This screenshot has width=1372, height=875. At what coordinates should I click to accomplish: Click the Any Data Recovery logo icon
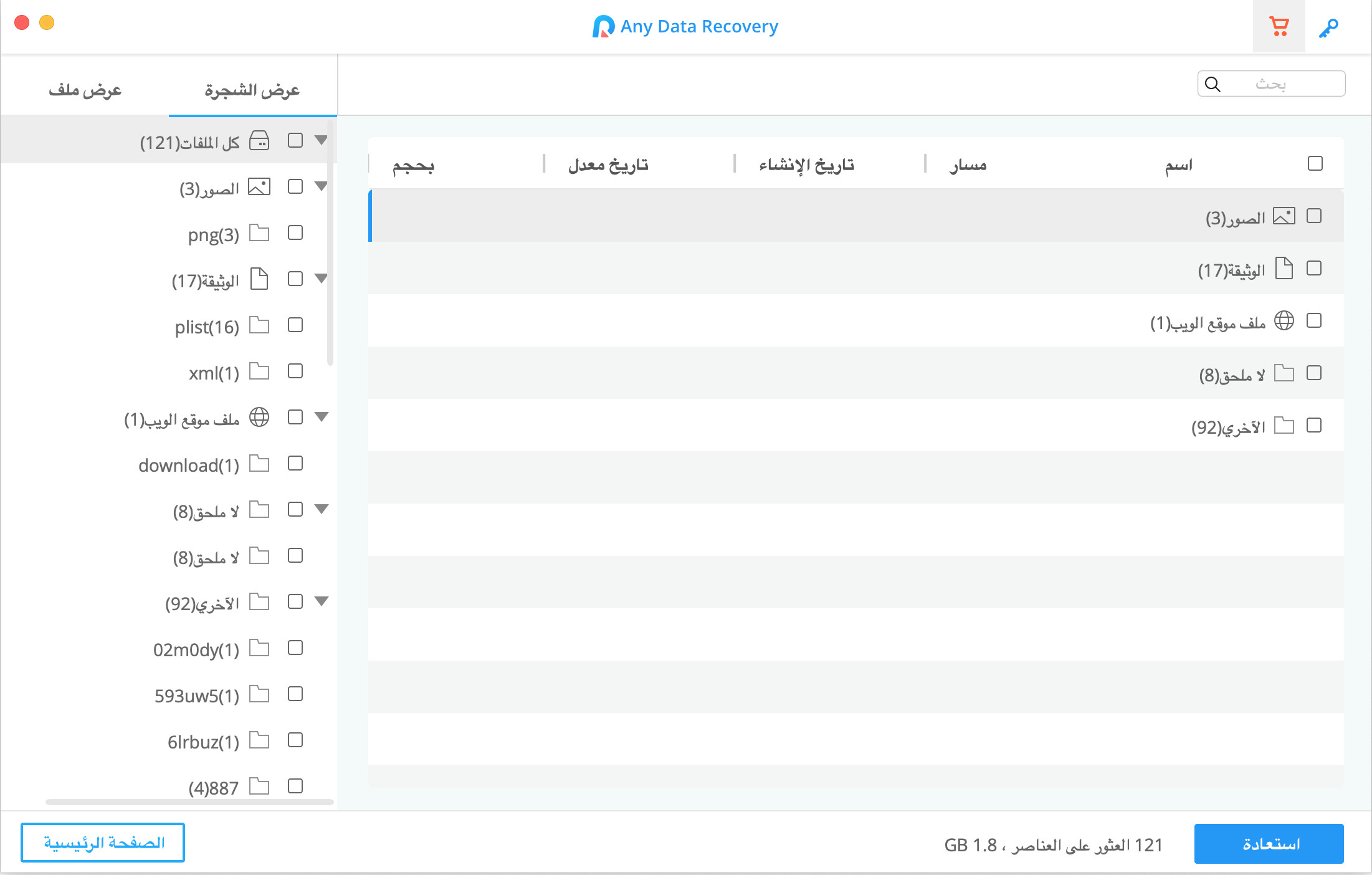603,27
